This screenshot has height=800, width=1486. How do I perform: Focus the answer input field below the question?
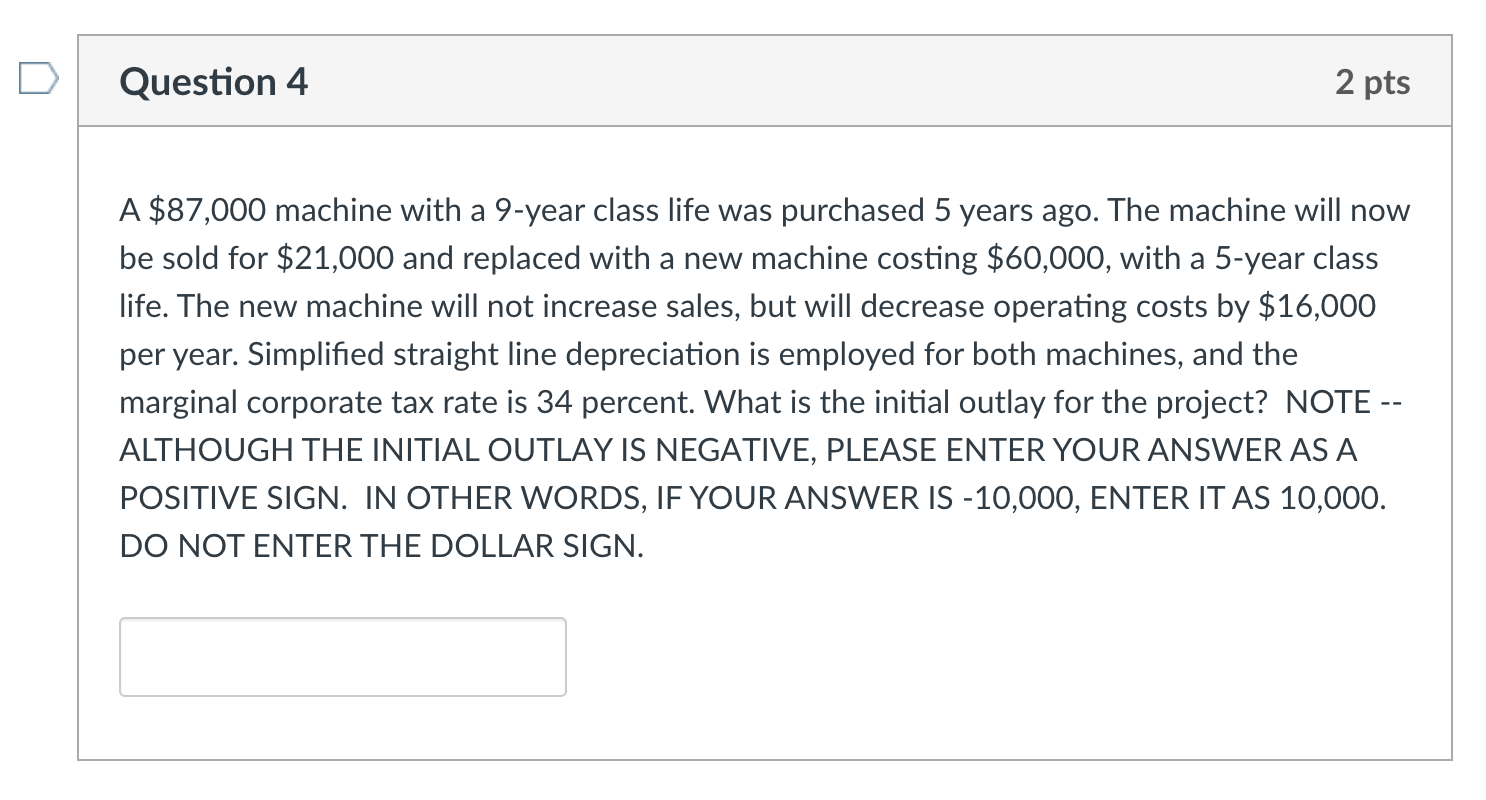pyautogui.click(x=342, y=656)
